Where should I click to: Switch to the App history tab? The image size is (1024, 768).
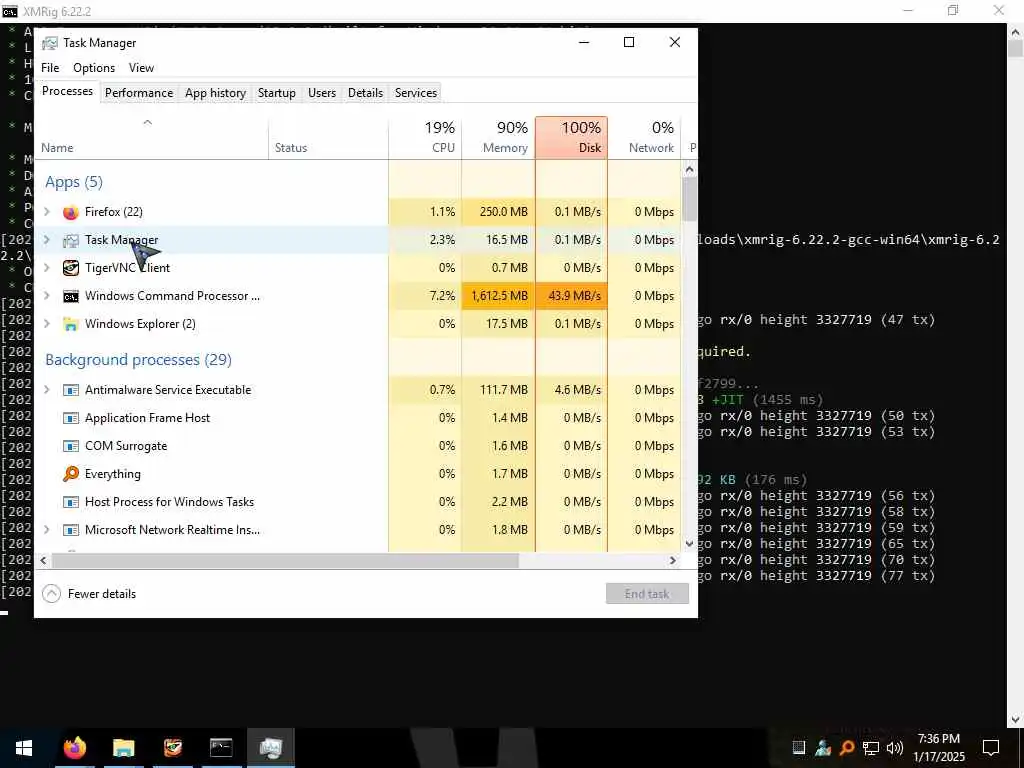click(x=216, y=93)
